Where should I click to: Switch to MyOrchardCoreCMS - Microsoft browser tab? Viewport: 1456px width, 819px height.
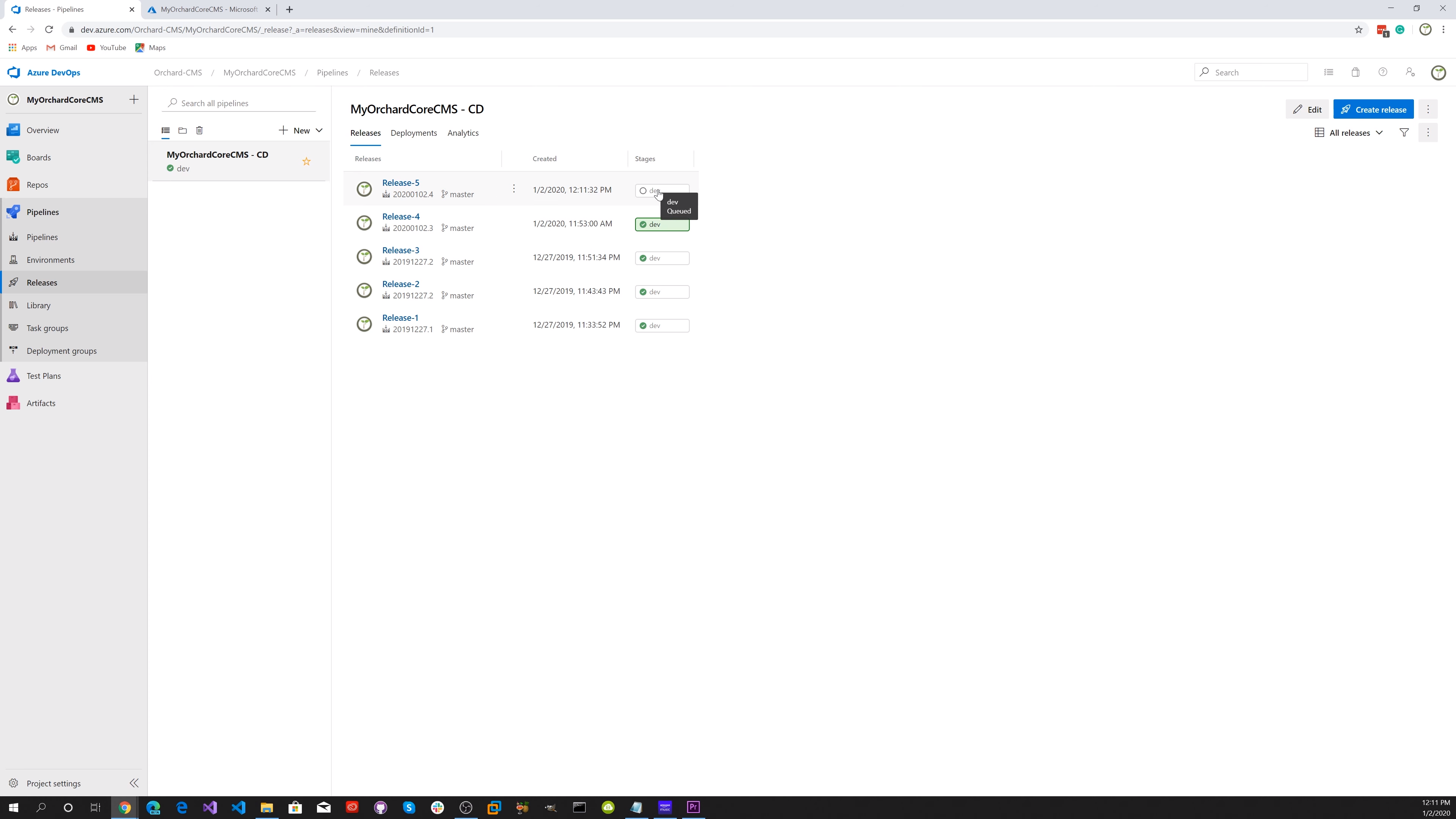[x=209, y=9]
